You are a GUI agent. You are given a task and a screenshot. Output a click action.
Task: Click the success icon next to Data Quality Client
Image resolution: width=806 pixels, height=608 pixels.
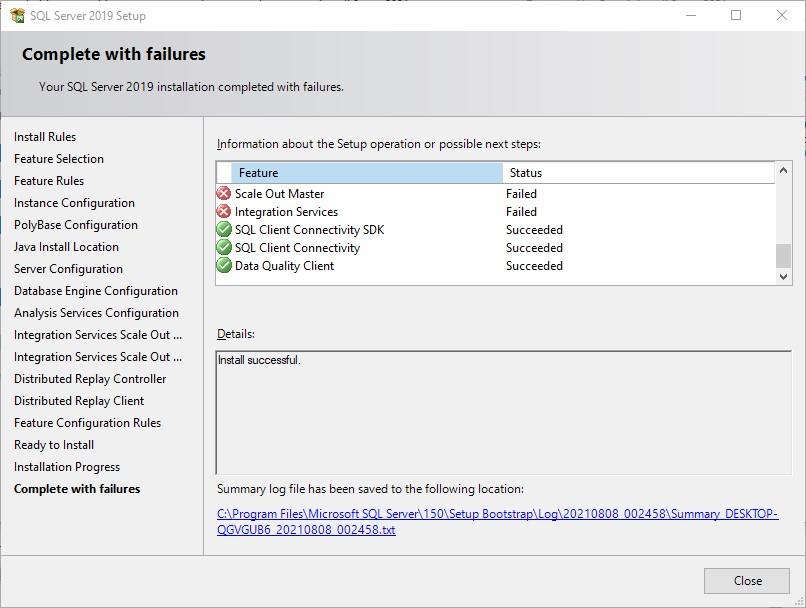[x=224, y=266]
